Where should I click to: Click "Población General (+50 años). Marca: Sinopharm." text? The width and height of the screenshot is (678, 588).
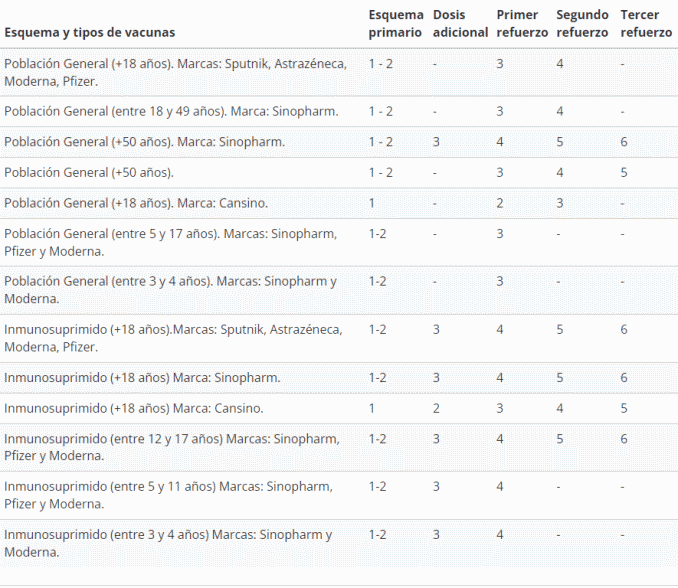144,142
